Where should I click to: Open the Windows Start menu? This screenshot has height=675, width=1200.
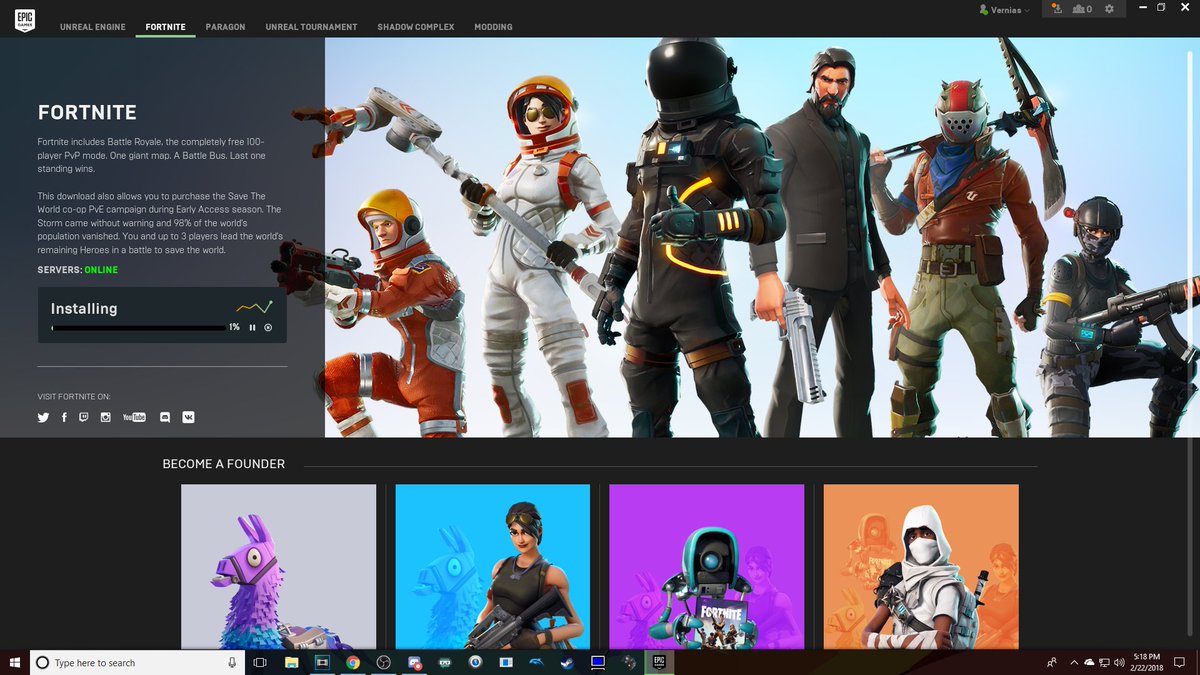click(14, 662)
